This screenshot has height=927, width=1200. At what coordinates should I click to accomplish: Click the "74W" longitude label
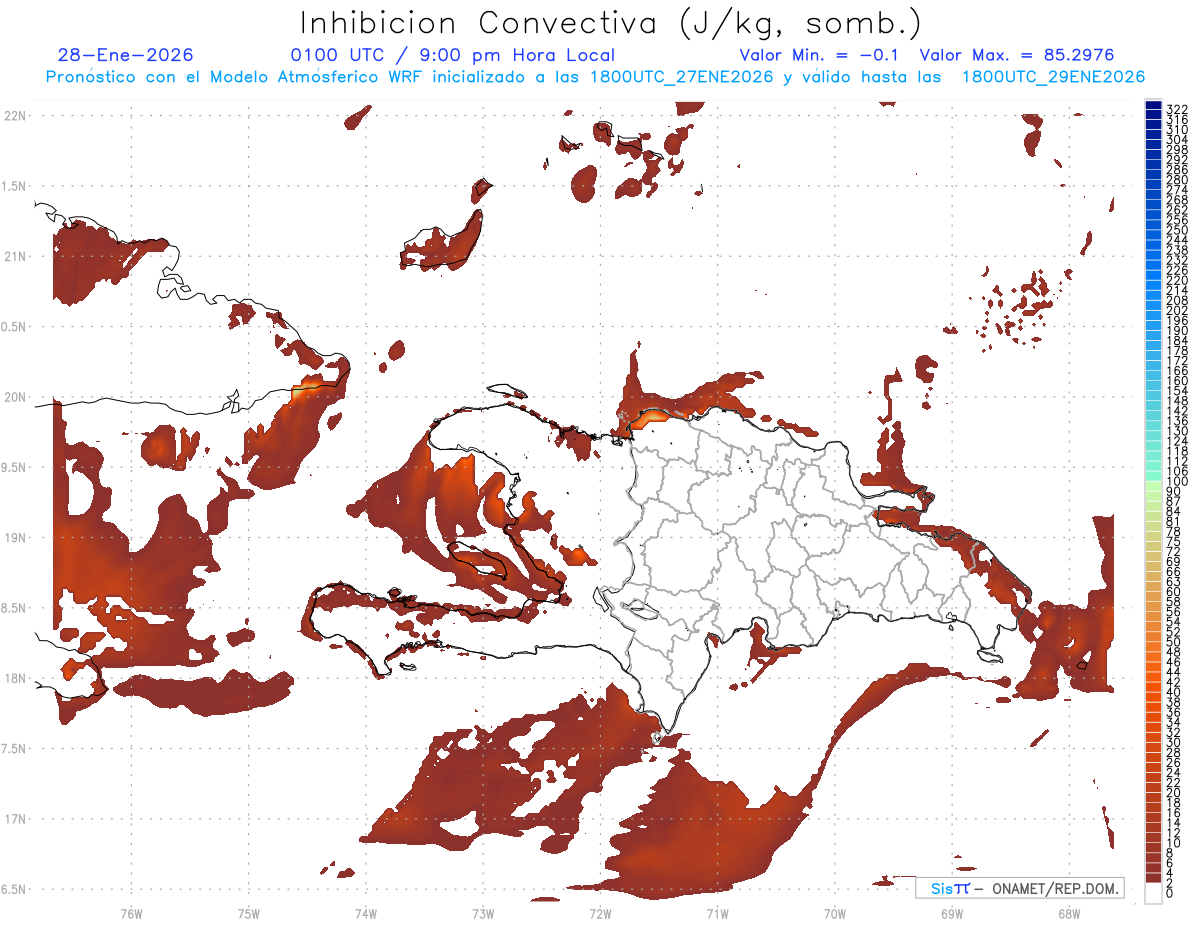click(365, 913)
